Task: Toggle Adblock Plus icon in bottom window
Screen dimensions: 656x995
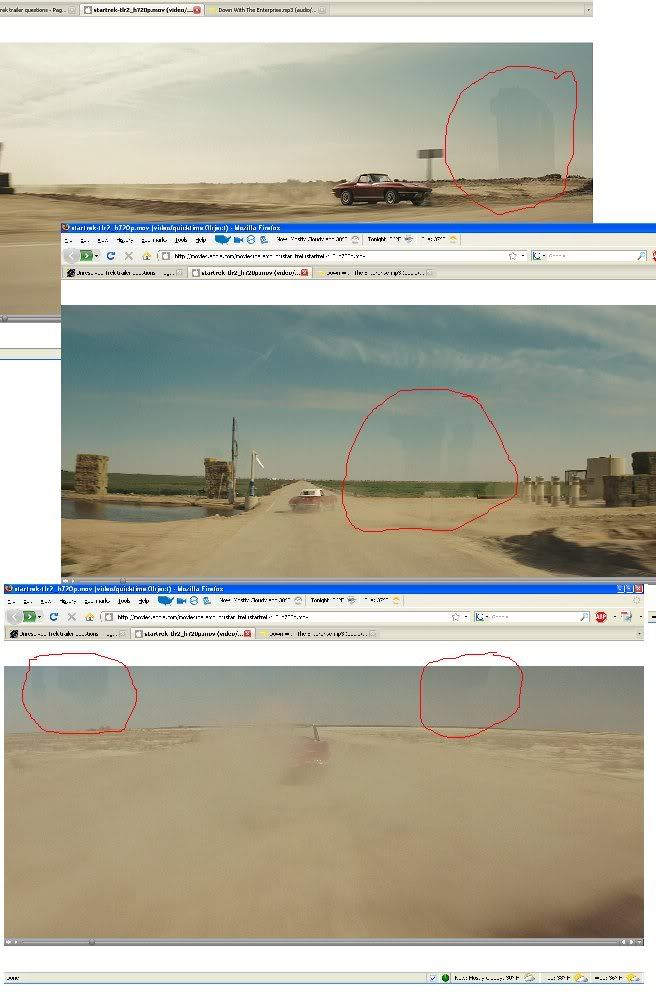Action: point(601,617)
